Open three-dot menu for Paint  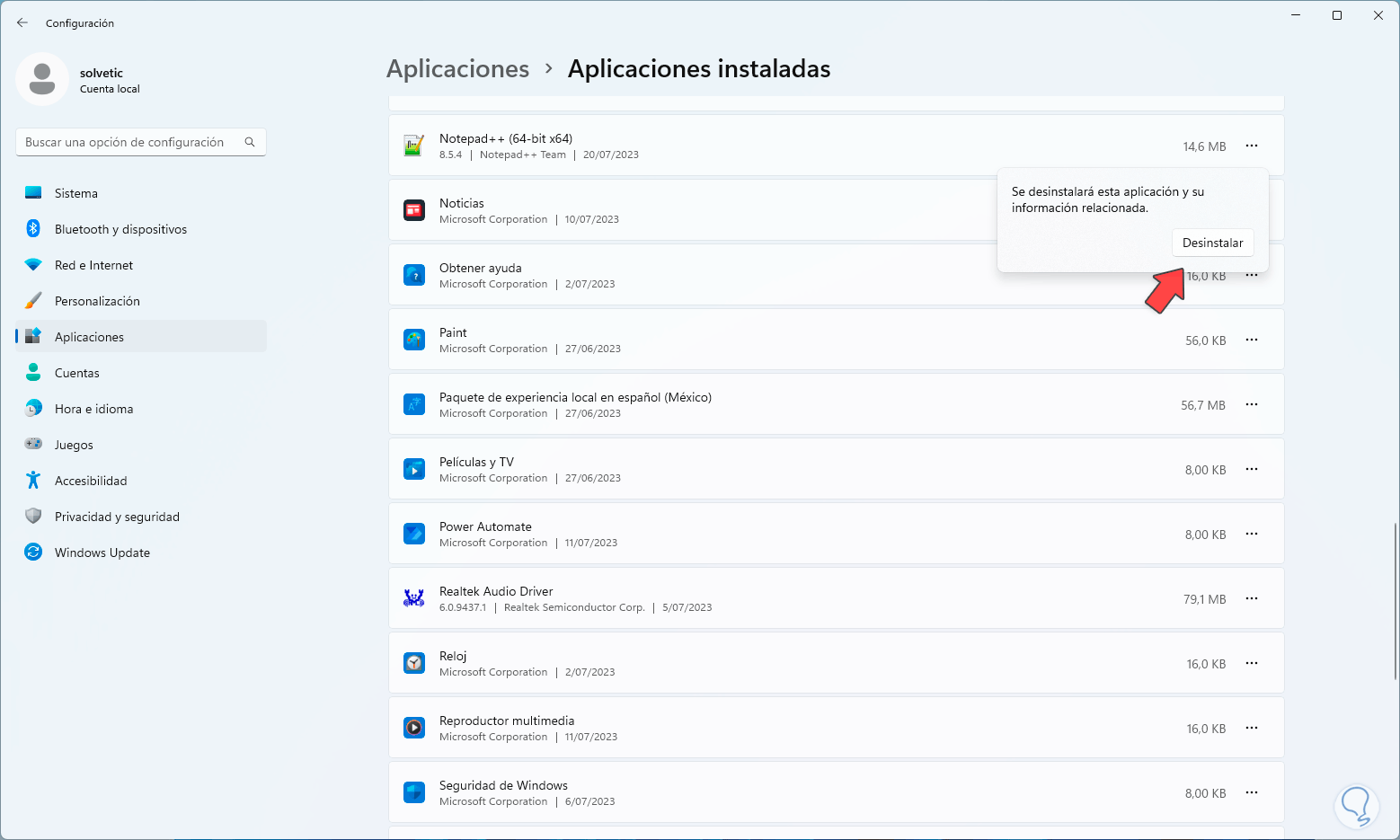[1252, 340]
